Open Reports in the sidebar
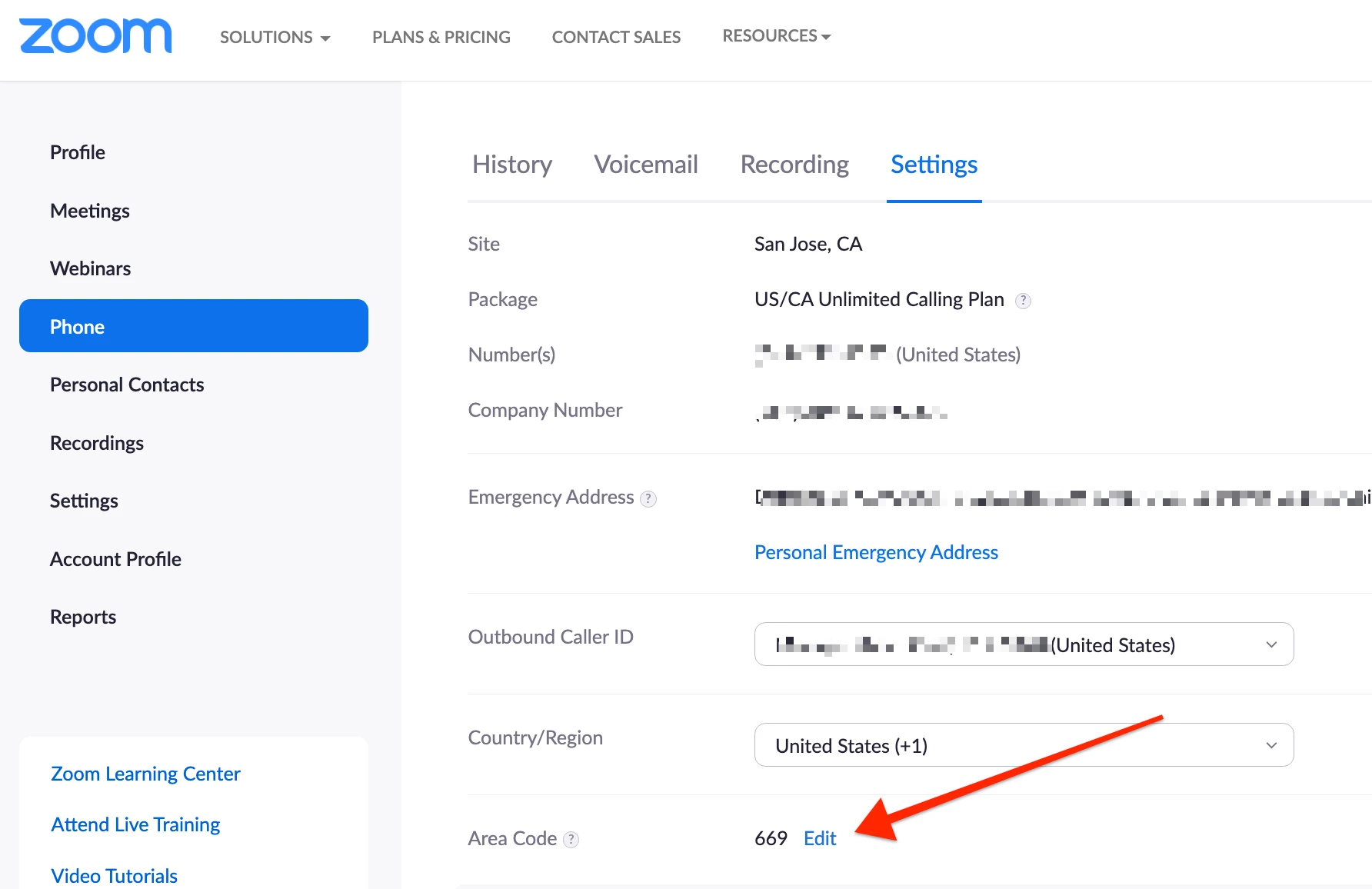 point(83,617)
